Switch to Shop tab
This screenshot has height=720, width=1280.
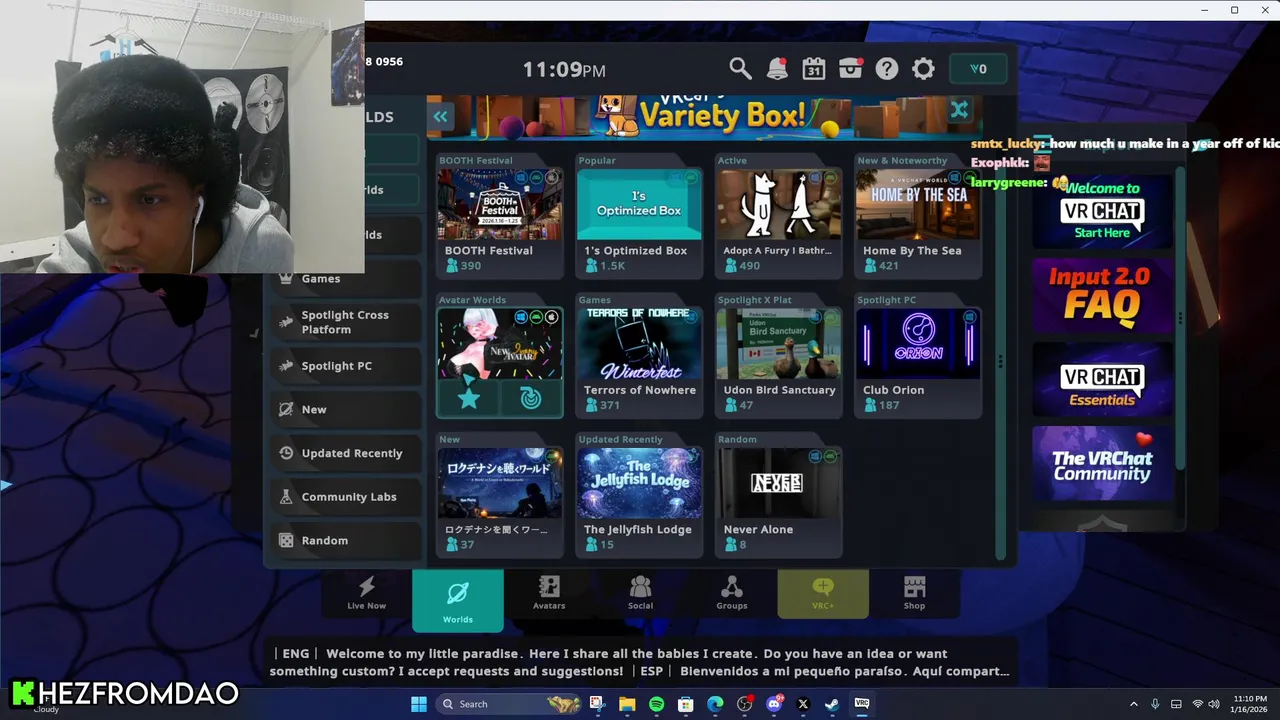(x=914, y=592)
